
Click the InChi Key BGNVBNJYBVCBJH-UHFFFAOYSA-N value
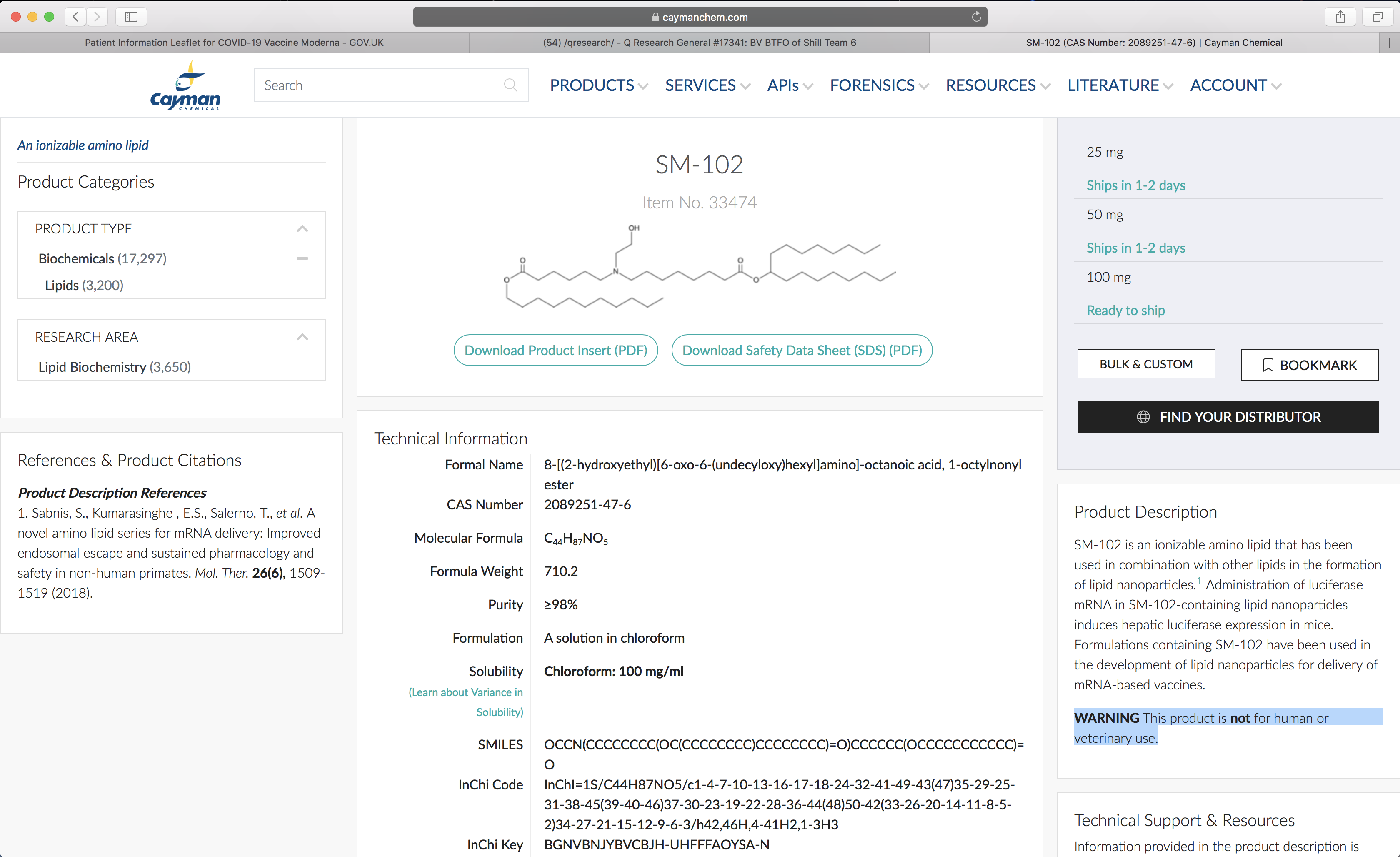point(657,844)
